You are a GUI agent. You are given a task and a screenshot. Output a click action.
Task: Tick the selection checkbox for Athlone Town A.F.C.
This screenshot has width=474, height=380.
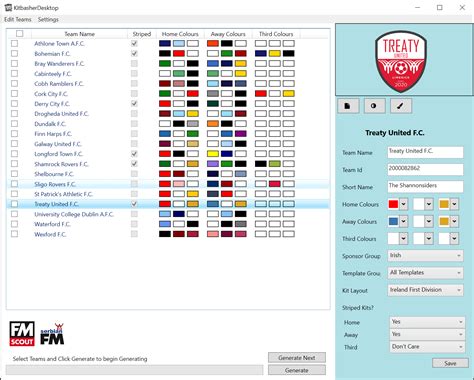14,43
